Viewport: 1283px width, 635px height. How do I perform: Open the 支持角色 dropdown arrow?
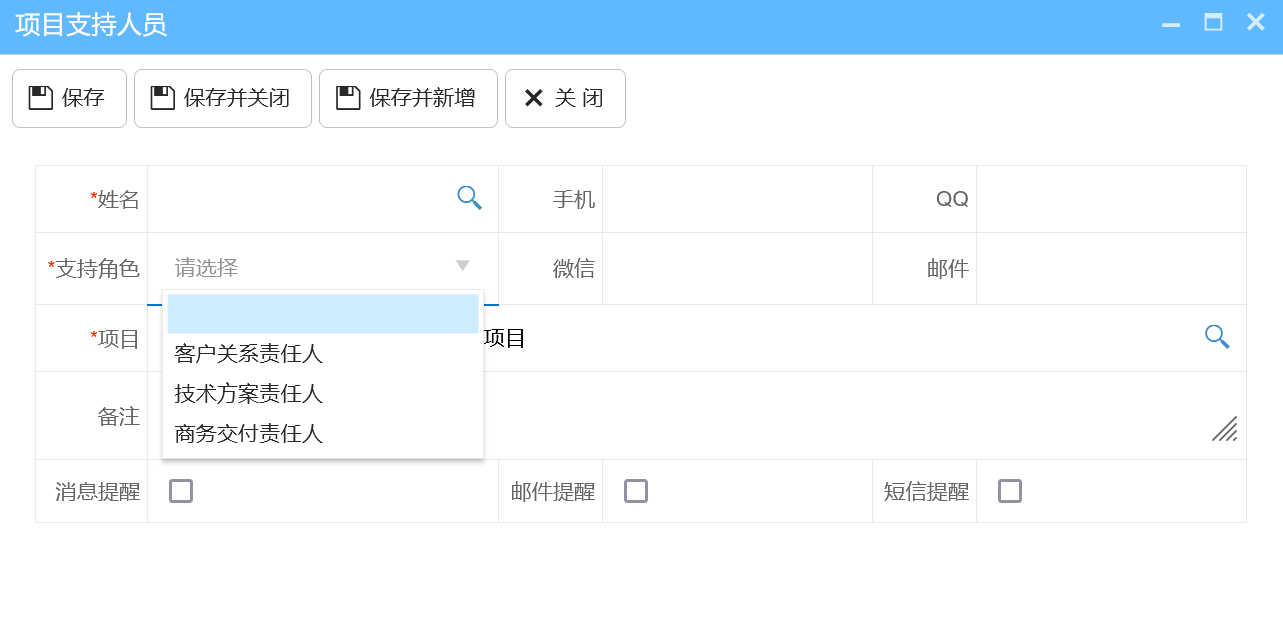(x=462, y=266)
